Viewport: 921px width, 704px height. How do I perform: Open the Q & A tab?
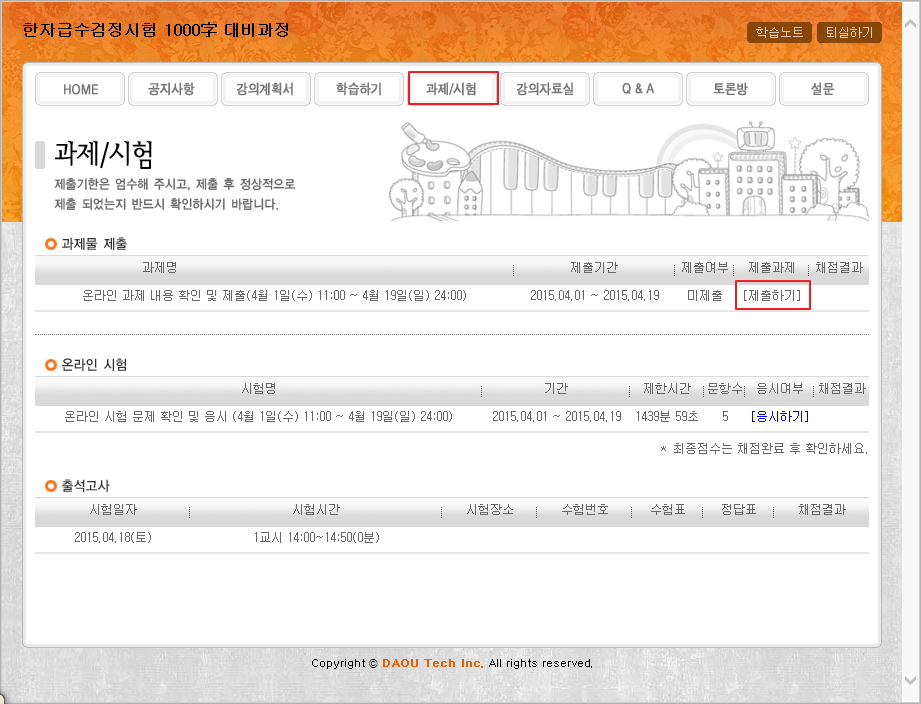[638, 89]
